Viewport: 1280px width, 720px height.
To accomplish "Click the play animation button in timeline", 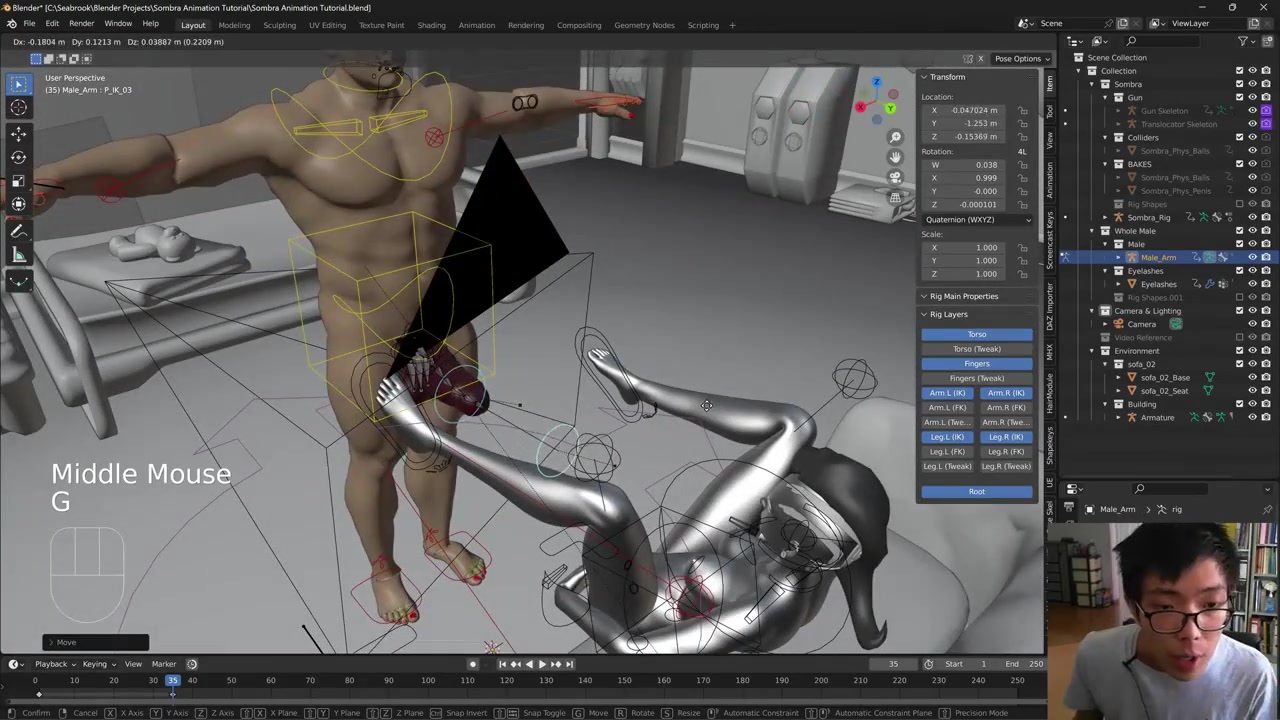I will pos(542,664).
